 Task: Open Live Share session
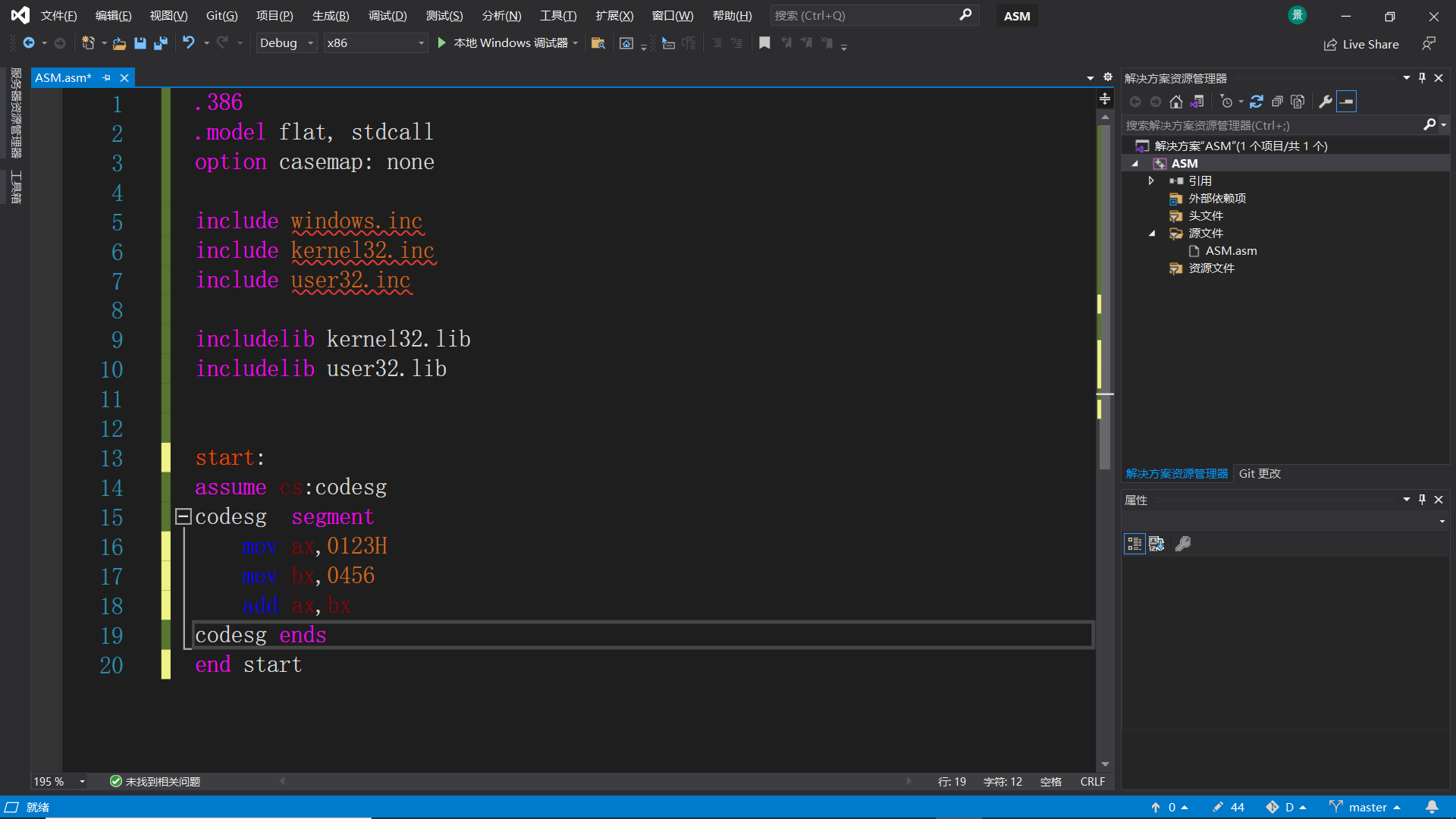coord(1361,44)
